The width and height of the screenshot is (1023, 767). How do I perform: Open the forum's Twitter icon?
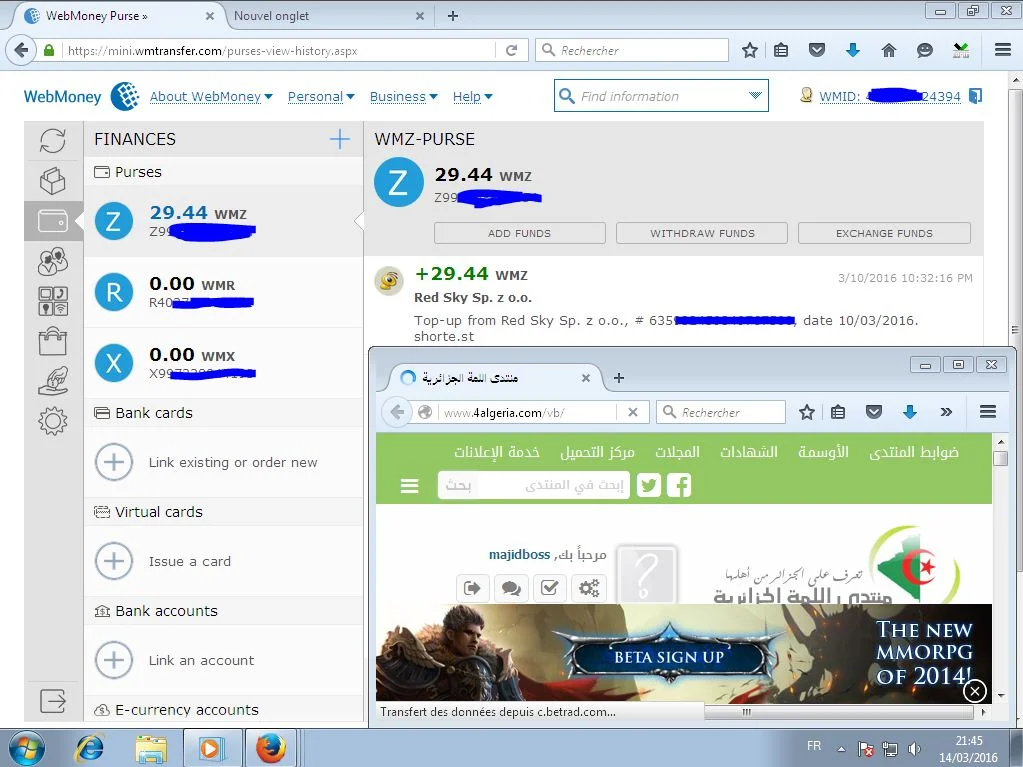(649, 486)
